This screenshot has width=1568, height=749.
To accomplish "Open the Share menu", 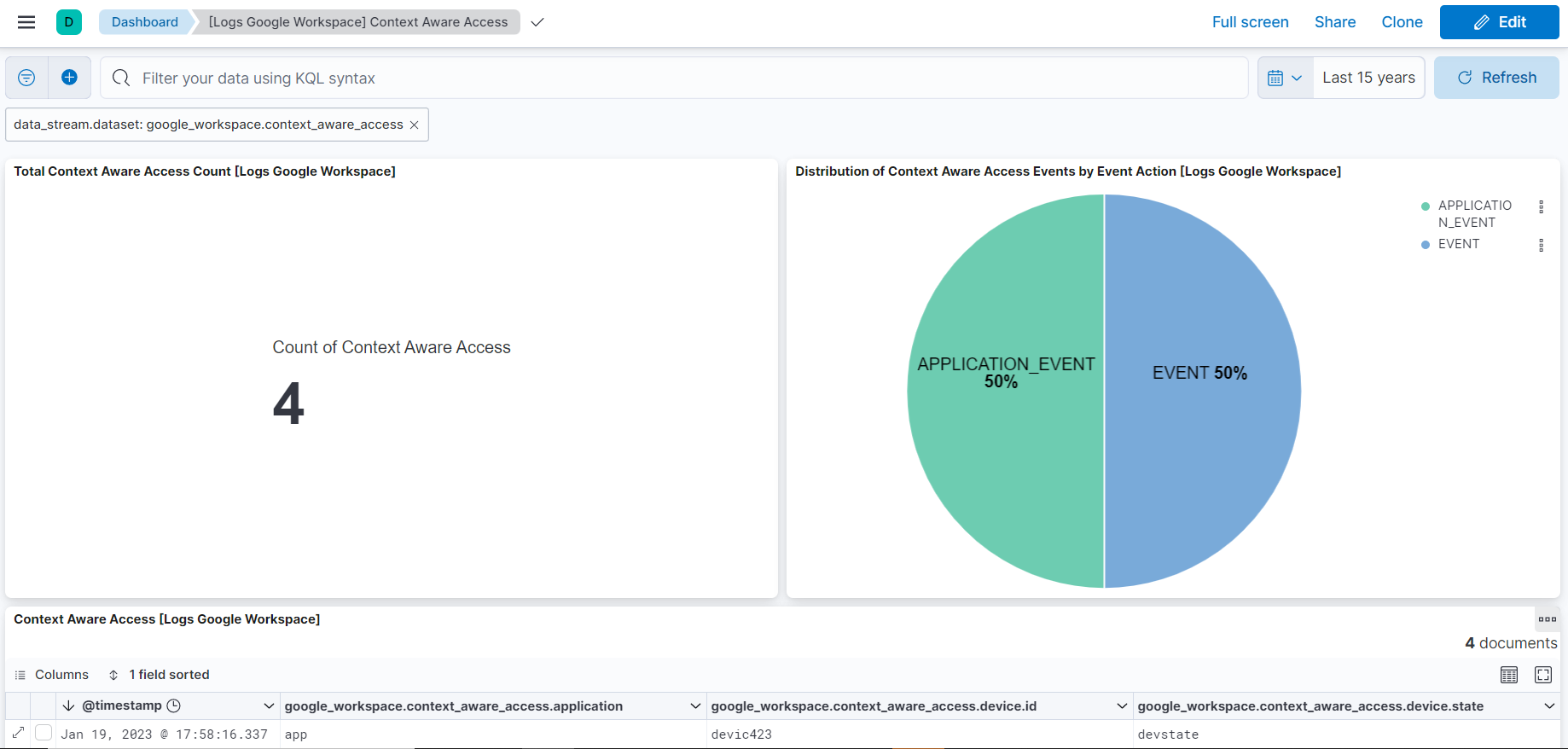I will (1334, 22).
